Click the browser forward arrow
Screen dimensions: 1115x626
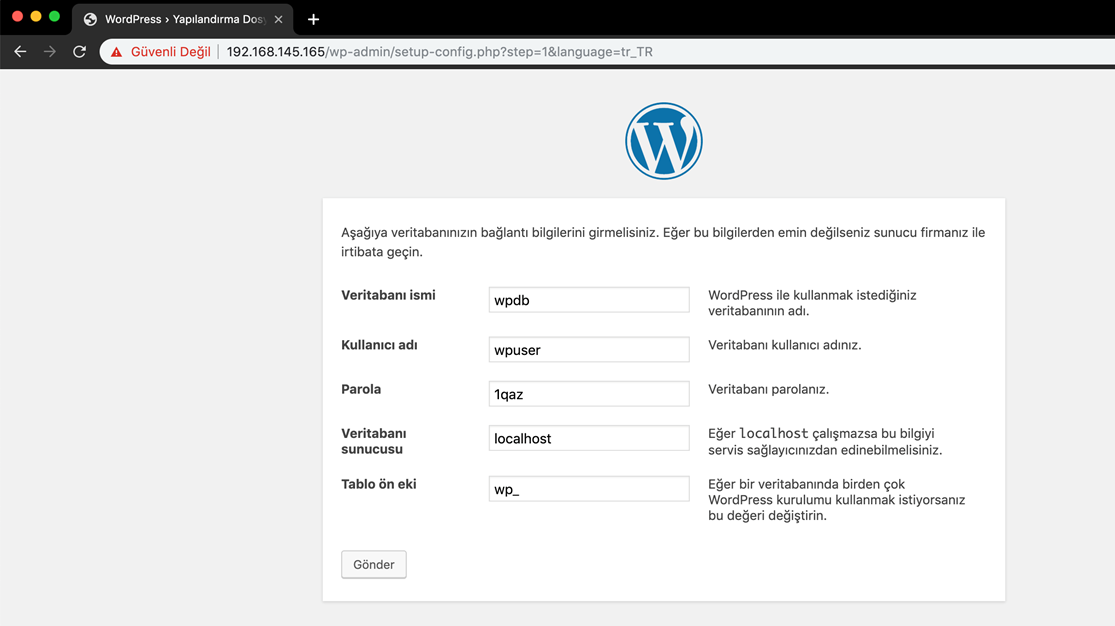[49, 52]
